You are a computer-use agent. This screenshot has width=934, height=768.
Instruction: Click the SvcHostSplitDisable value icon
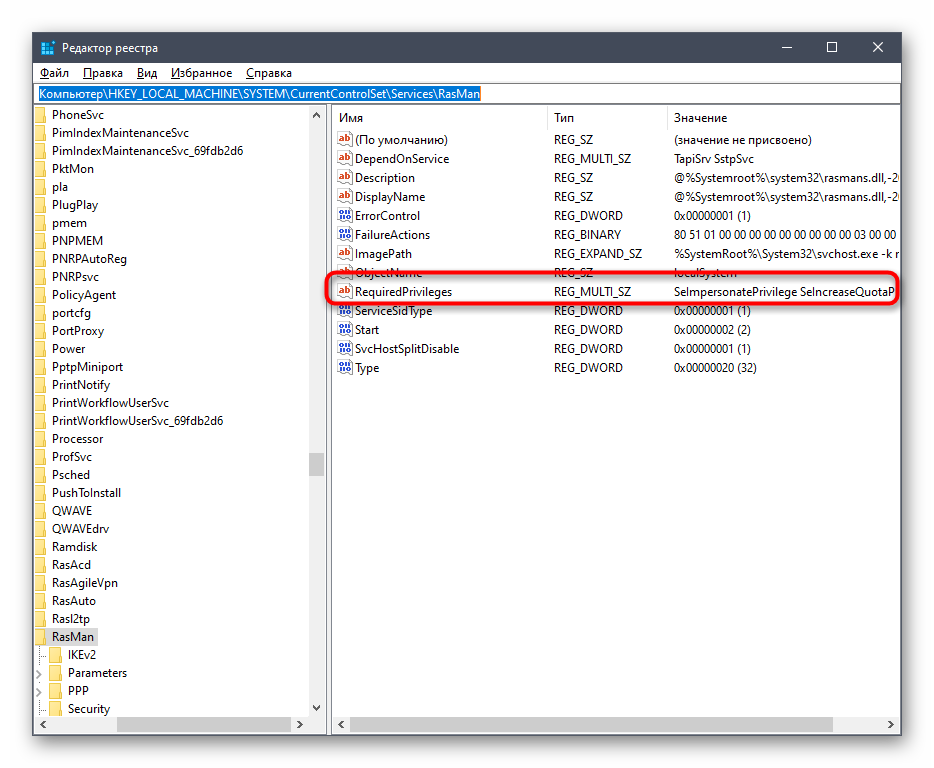click(x=345, y=348)
